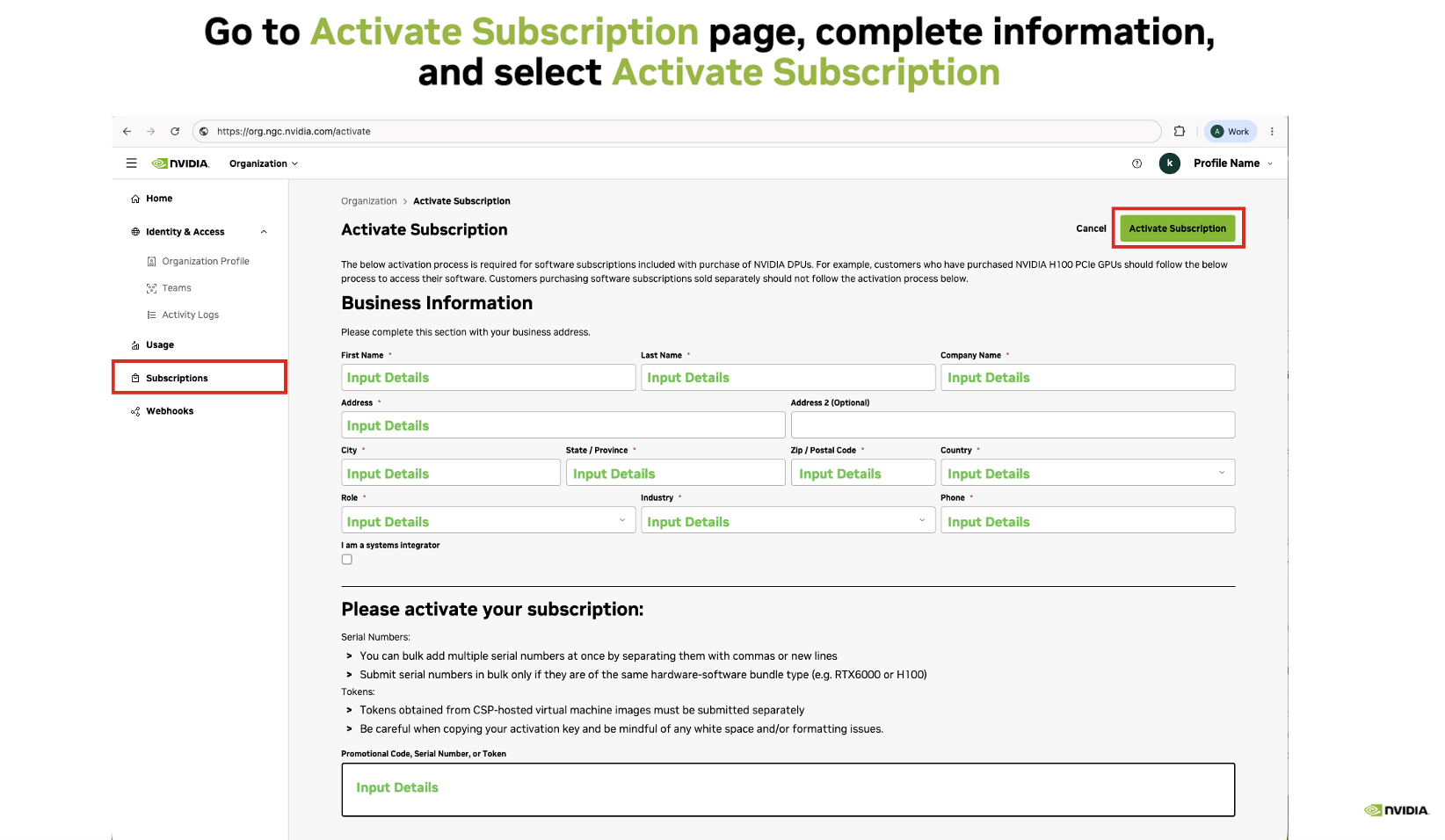Click Organization breadcrumb link

click(369, 201)
